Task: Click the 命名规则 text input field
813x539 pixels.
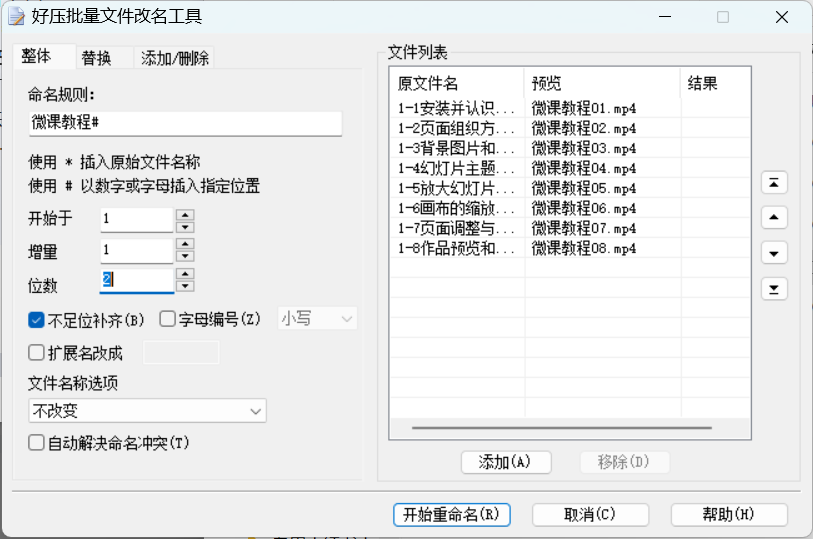Action: [185, 123]
